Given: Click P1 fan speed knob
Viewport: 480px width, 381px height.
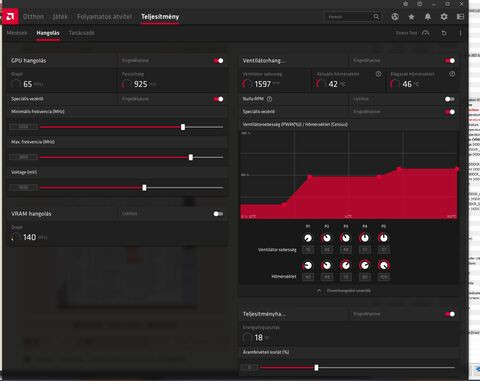Looking at the screenshot, I should (308, 238).
